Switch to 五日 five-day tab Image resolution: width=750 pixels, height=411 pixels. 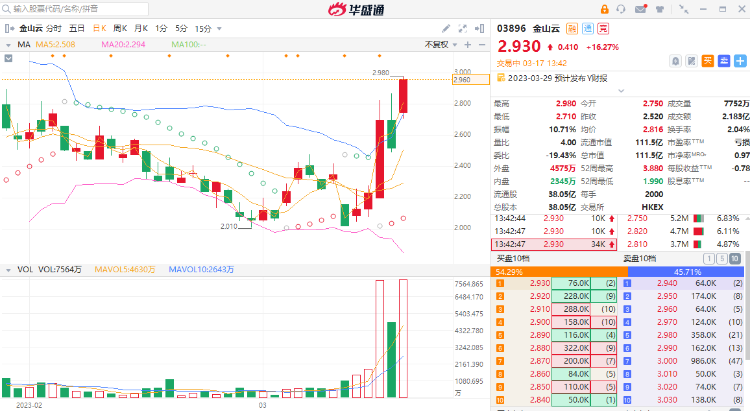click(77, 29)
